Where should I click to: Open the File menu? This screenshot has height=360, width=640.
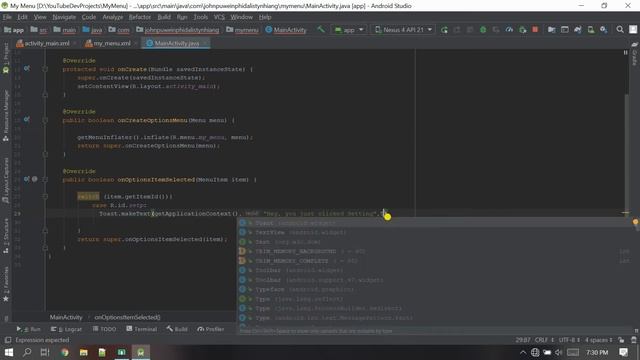[7, 17]
